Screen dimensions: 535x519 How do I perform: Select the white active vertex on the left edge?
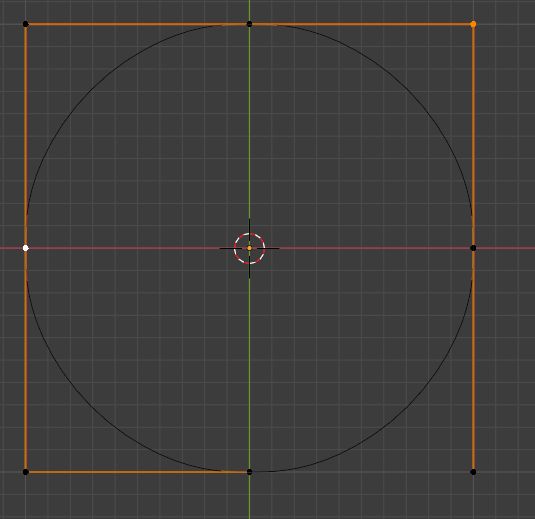26,248
